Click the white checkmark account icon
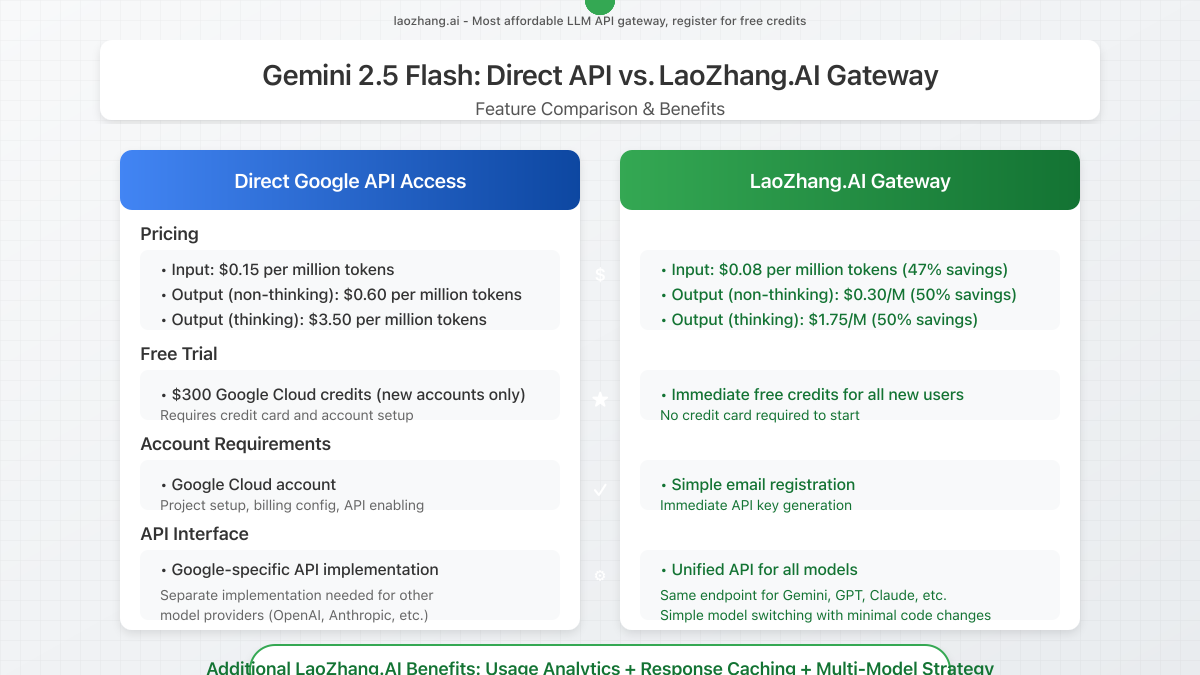The image size is (1200, 675). [x=600, y=490]
